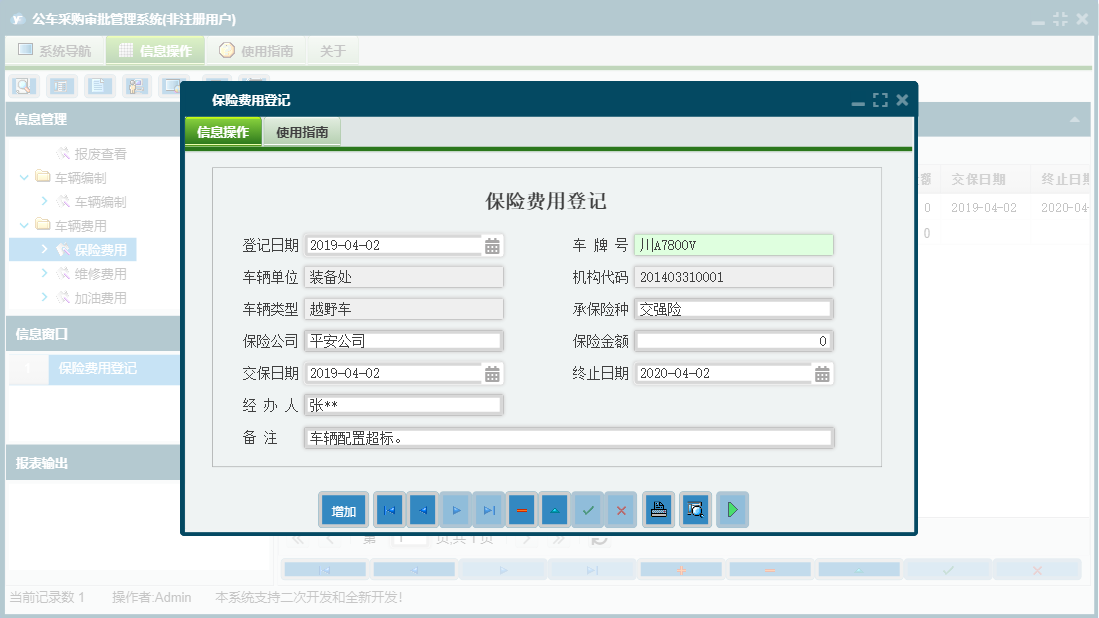The height and width of the screenshot is (618, 1099).
Task: Confirm the record with green check icon
Action: (x=588, y=510)
